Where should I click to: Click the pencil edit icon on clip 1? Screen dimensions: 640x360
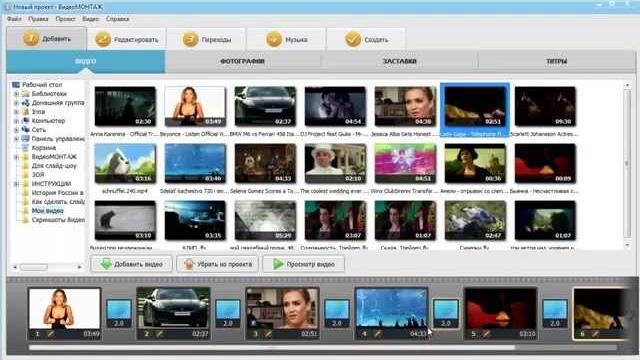pyautogui.click(x=51, y=334)
